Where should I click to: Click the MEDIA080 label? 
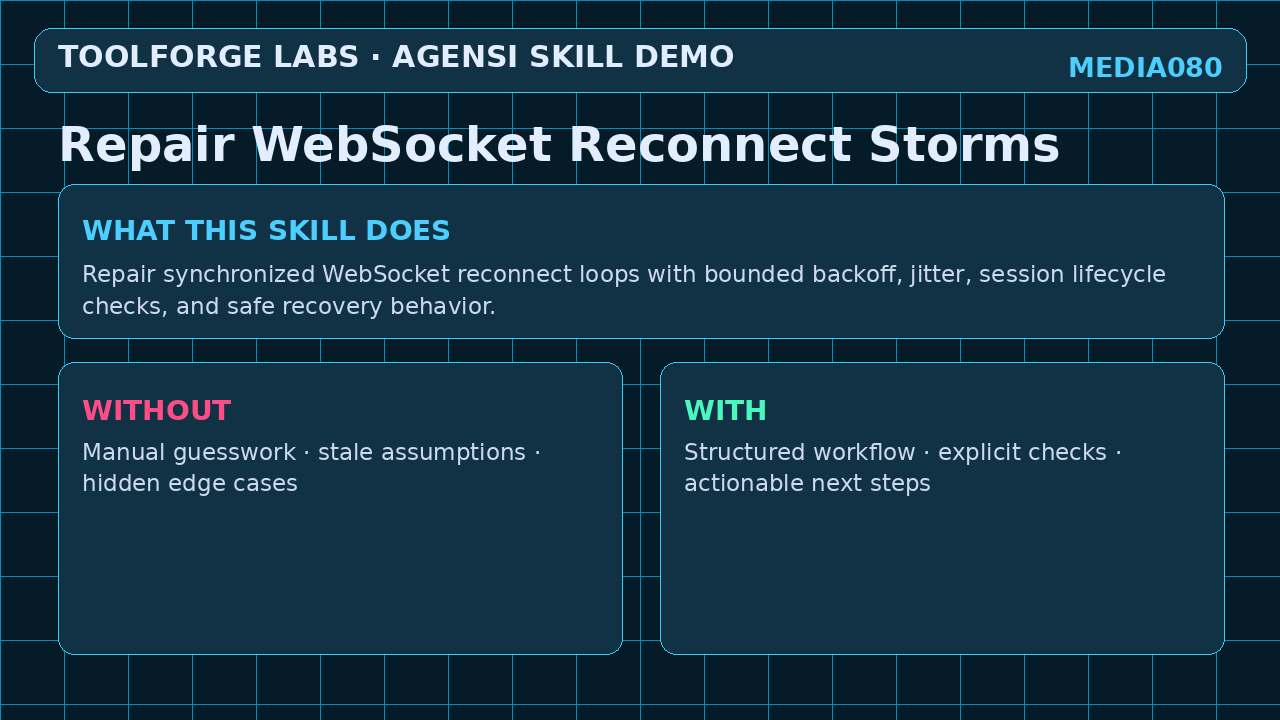click(1145, 68)
